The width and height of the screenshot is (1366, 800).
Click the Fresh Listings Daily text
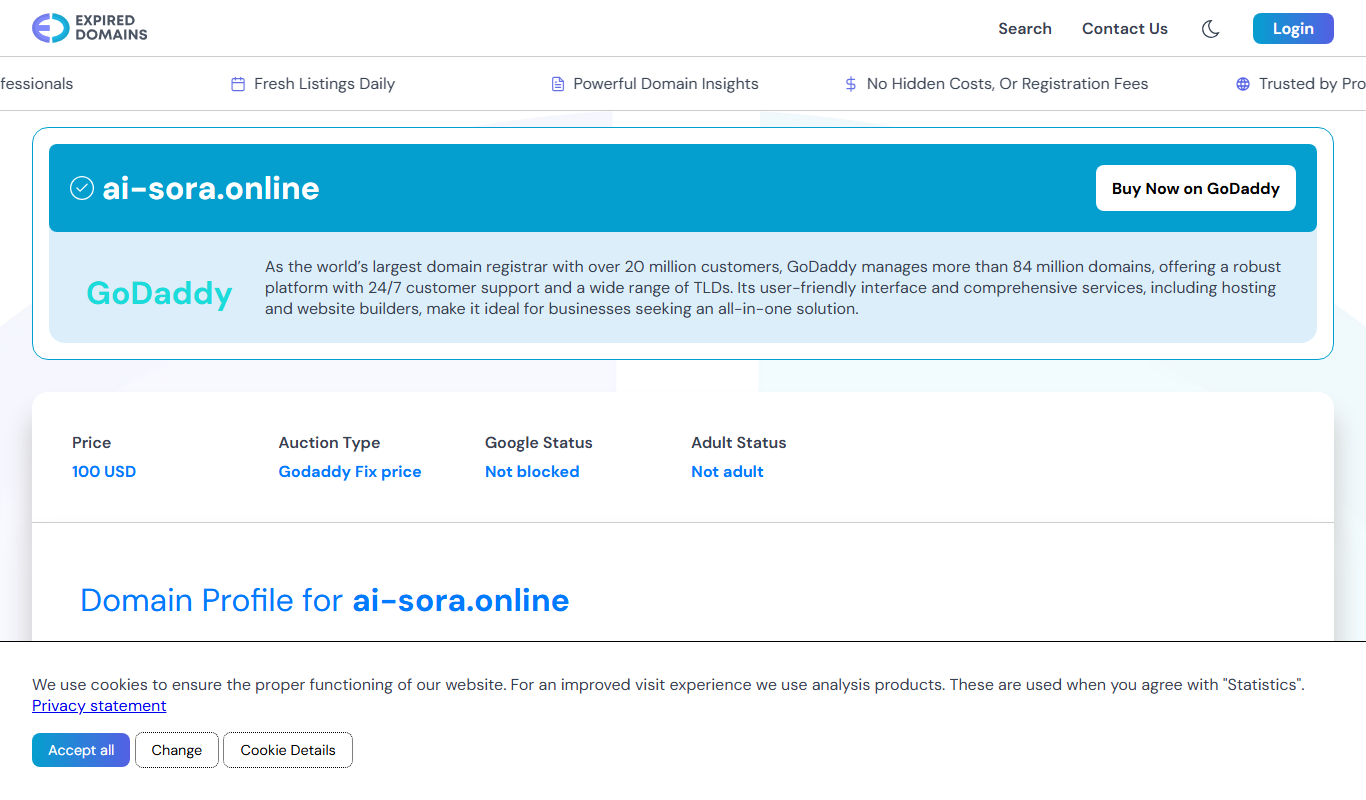click(x=324, y=84)
